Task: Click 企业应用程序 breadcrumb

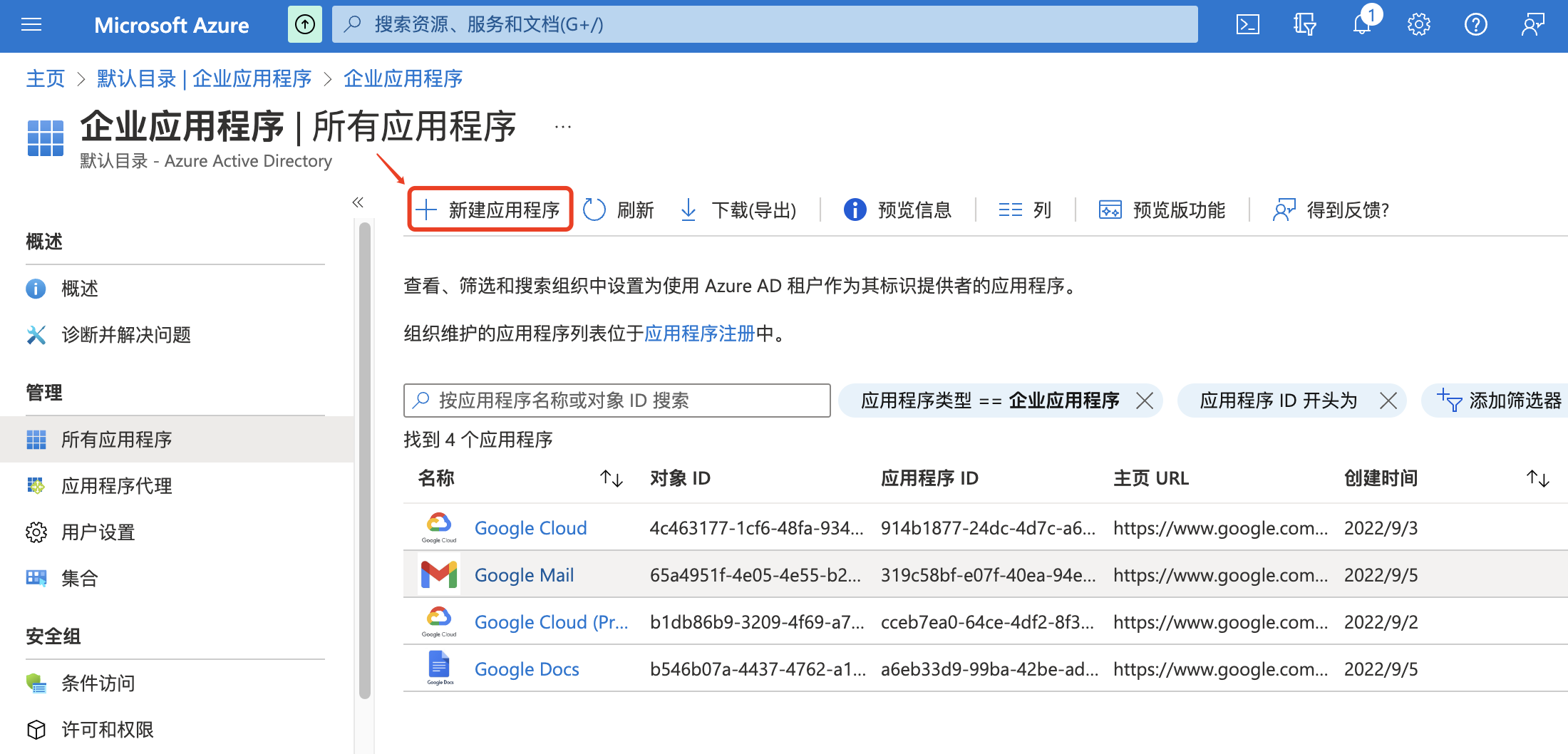Action: [x=403, y=78]
